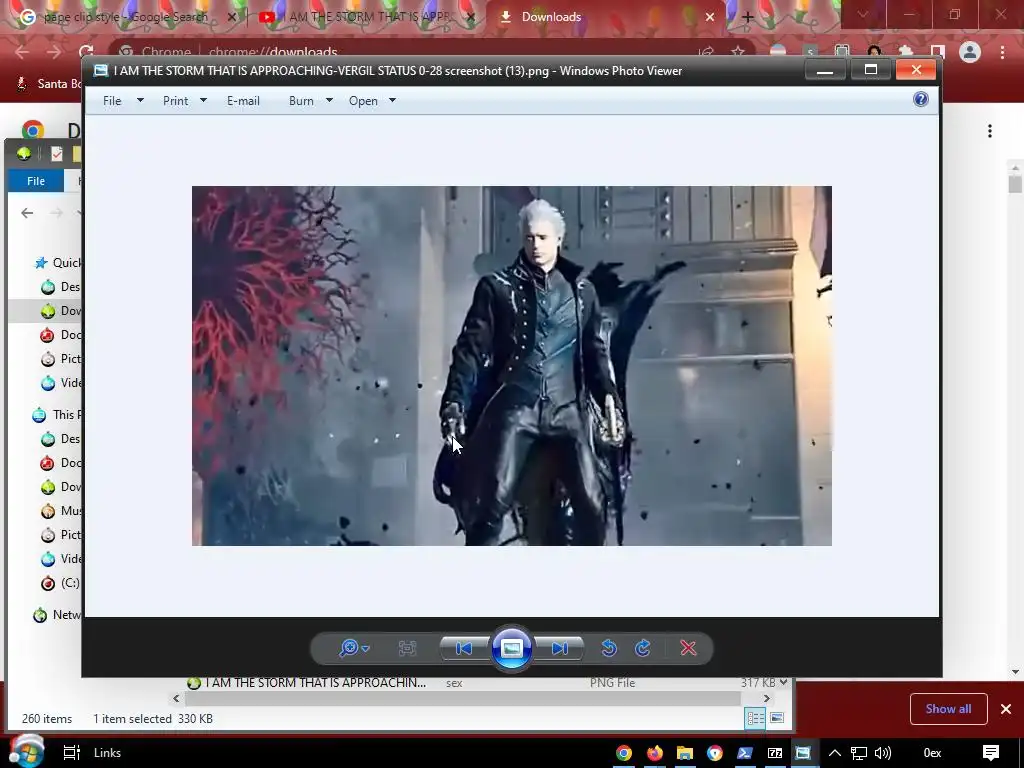Click the I AM THE STORM file row
Image resolution: width=1024 pixels, height=768 pixels.
click(483, 683)
